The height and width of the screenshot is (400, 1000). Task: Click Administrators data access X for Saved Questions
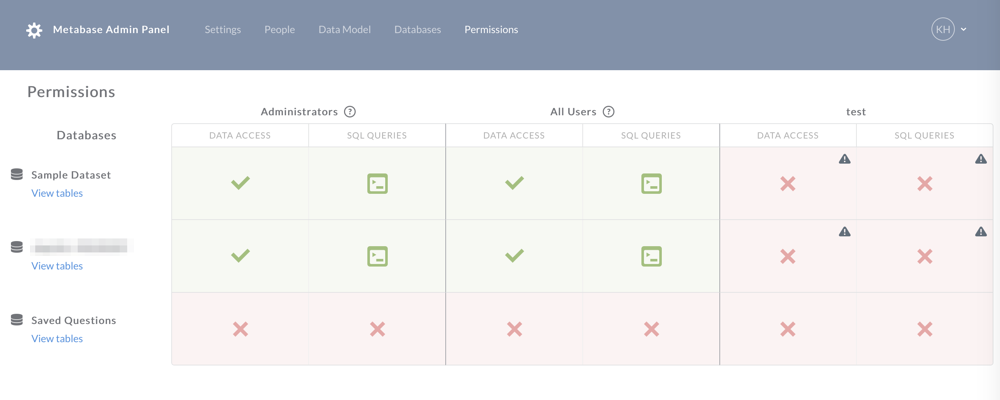tap(240, 329)
